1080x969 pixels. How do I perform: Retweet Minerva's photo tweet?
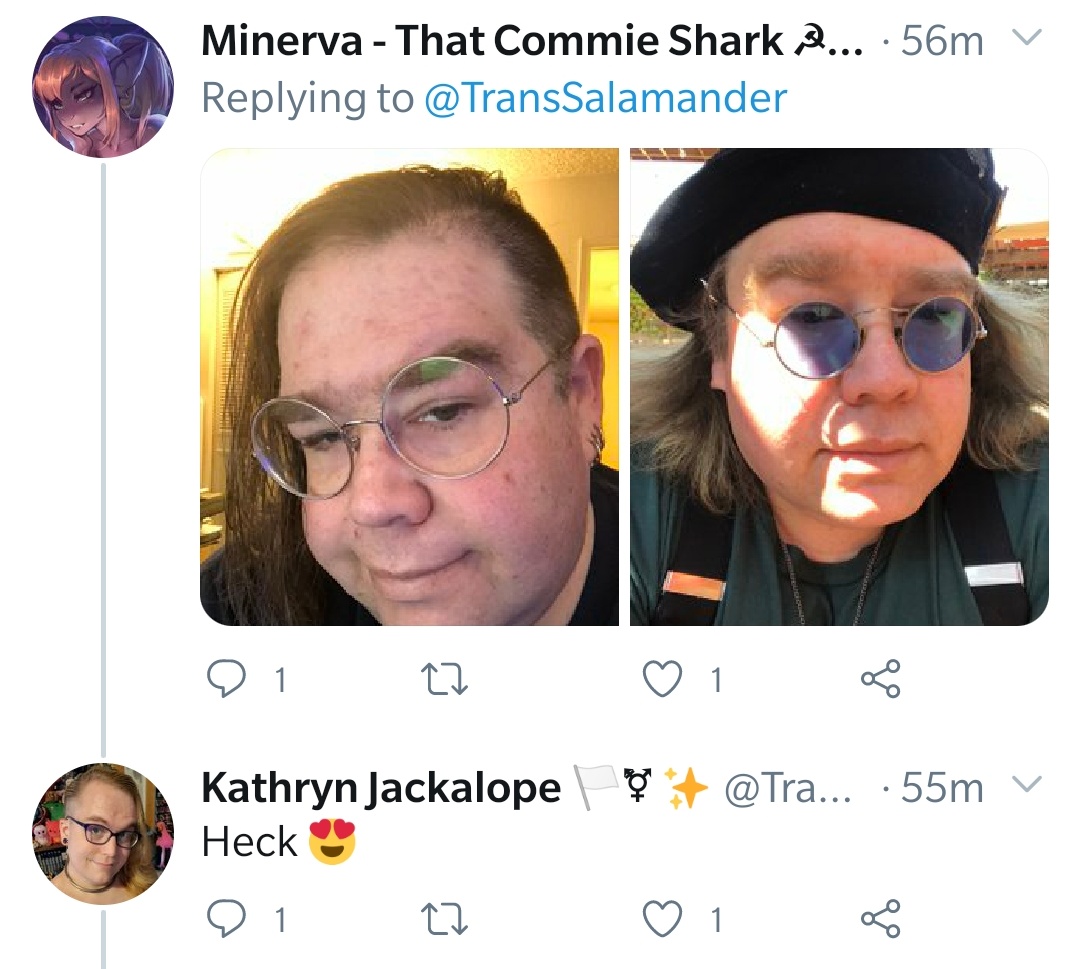click(x=444, y=679)
